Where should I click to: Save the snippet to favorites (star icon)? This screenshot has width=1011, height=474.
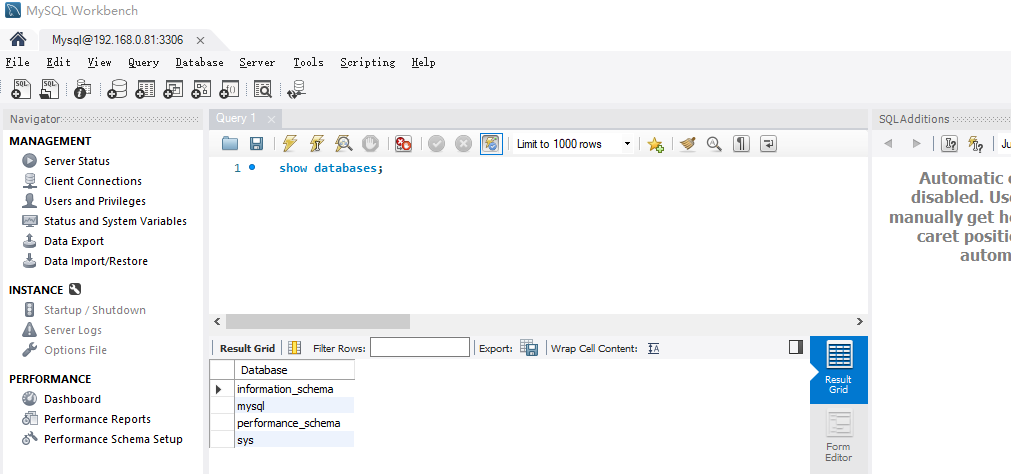point(656,144)
